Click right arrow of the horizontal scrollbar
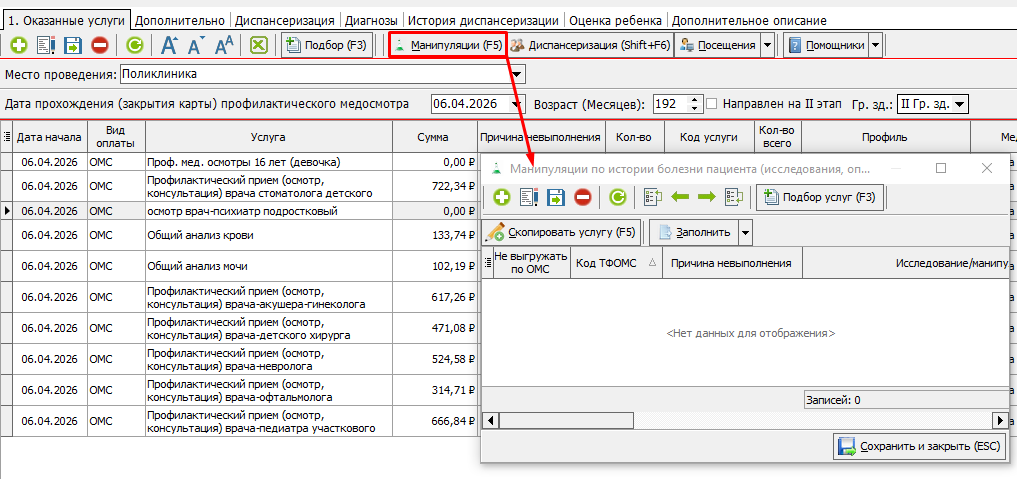Viewport: 1017px width, 479px height. tap(999, 421)
